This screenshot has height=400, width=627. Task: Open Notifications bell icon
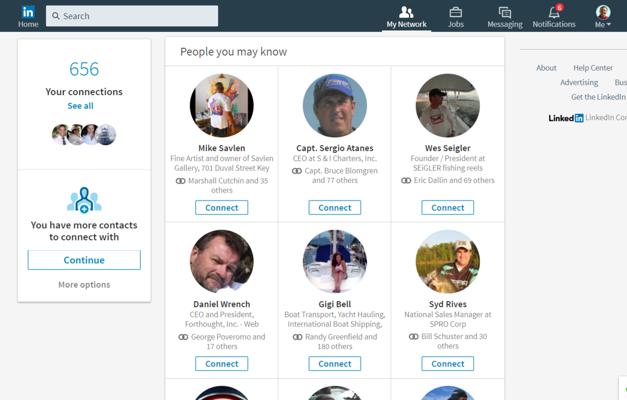tap(554, 12)
